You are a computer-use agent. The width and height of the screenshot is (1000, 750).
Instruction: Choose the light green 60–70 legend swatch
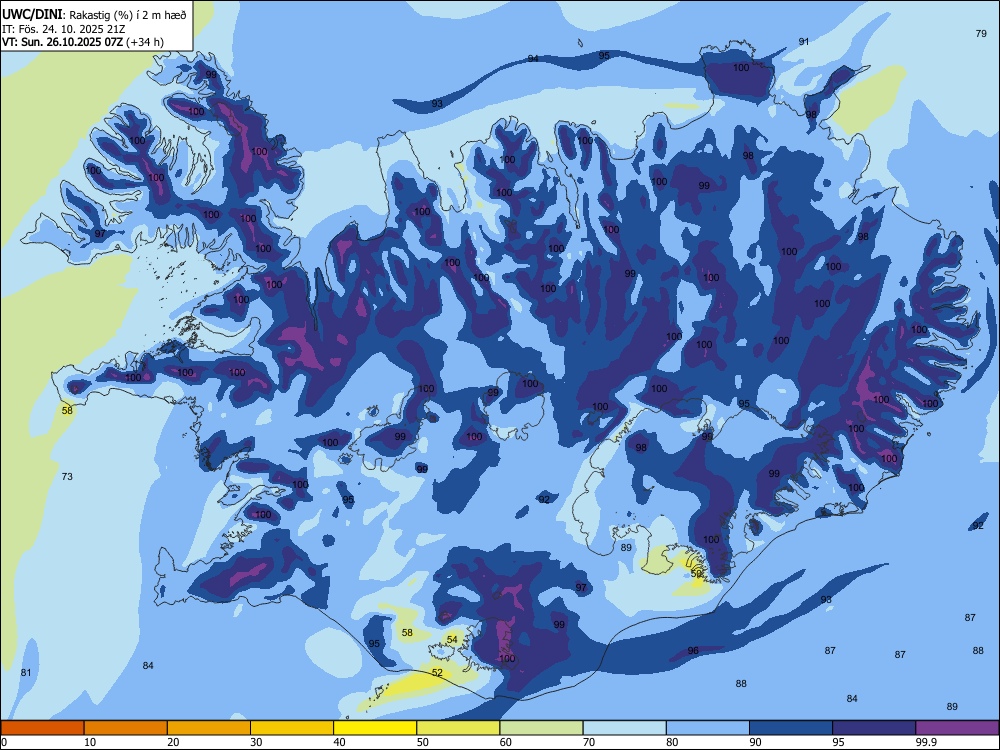tap(541, 728)
